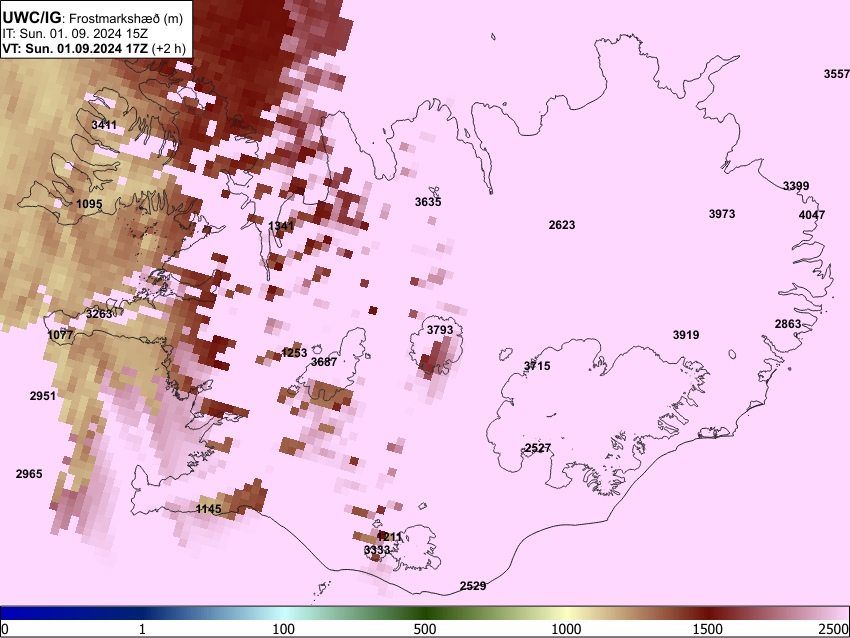Click the map value 3715
The height and width of the screenshot is (638, 850).
(537, 366)
